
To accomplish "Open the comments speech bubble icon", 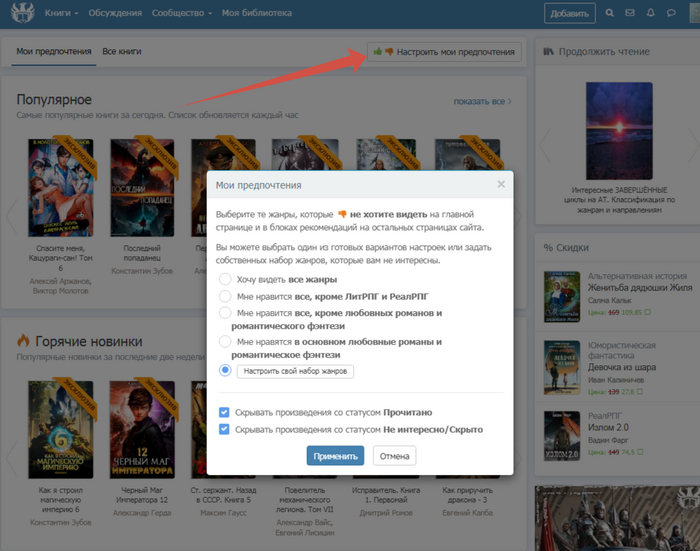I will point(671,13).
